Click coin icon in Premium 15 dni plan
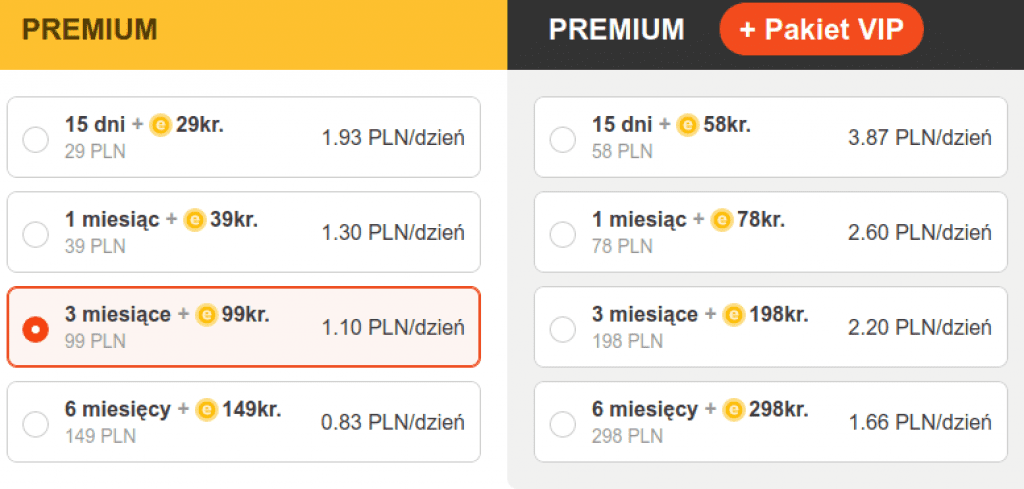The width and height of the screenshot is (1024, 489). tap(160, 126)
